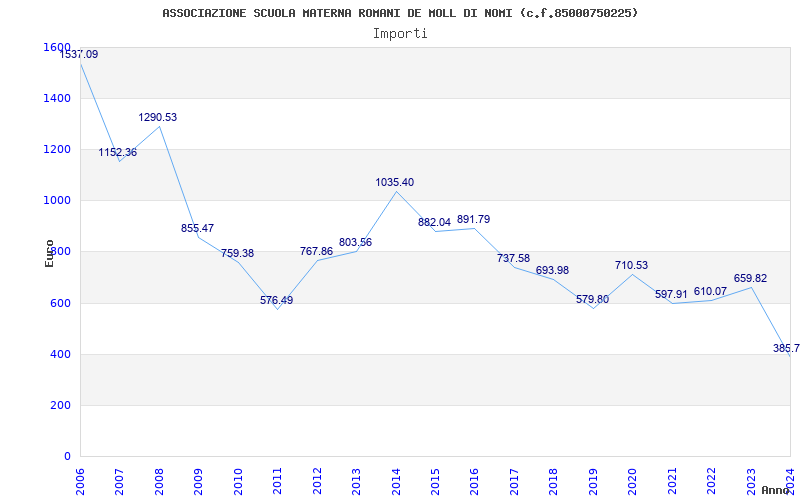Screen dimensions: 800x500
Task: Click the 2016 x-axis year label
Action: tap(474, 481)
